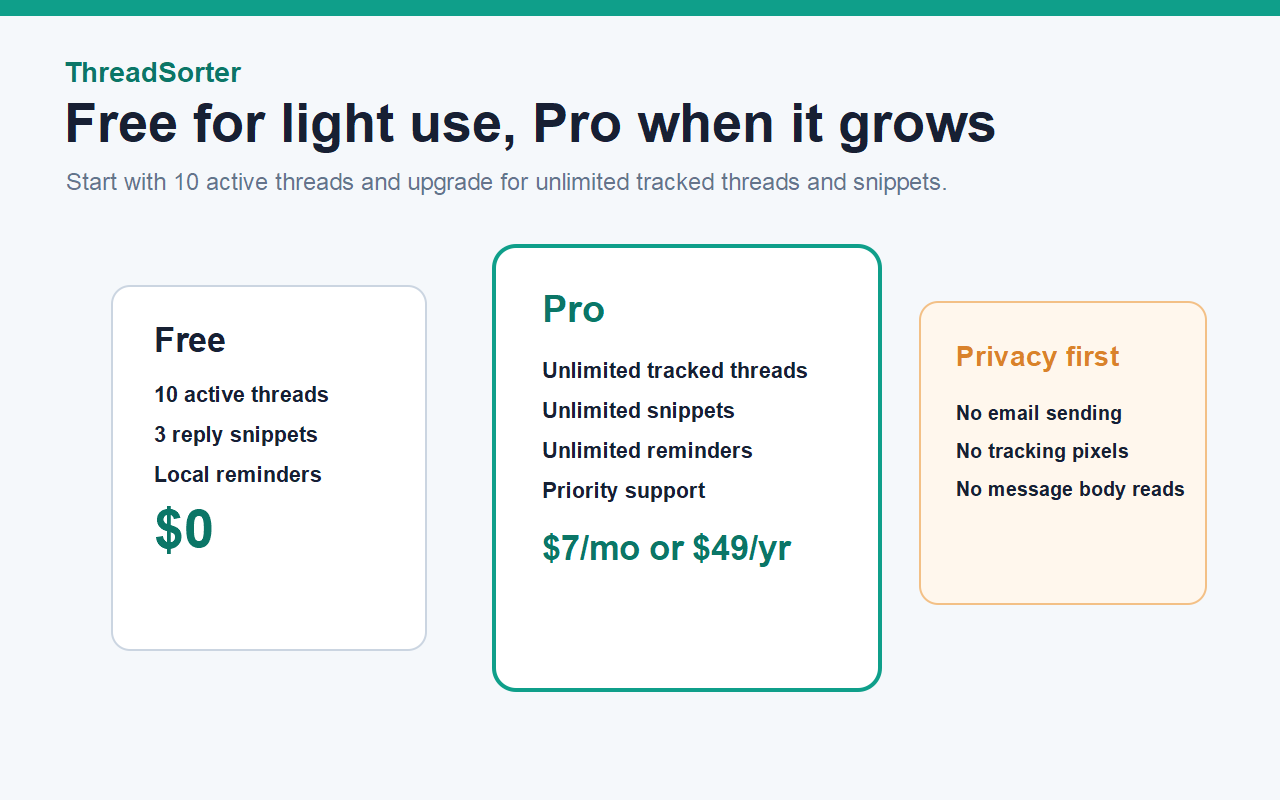The height and width of the screenshot is (800, 1280).
Task: Select the Pro plan card title
Action: click(x=573, y=309)
